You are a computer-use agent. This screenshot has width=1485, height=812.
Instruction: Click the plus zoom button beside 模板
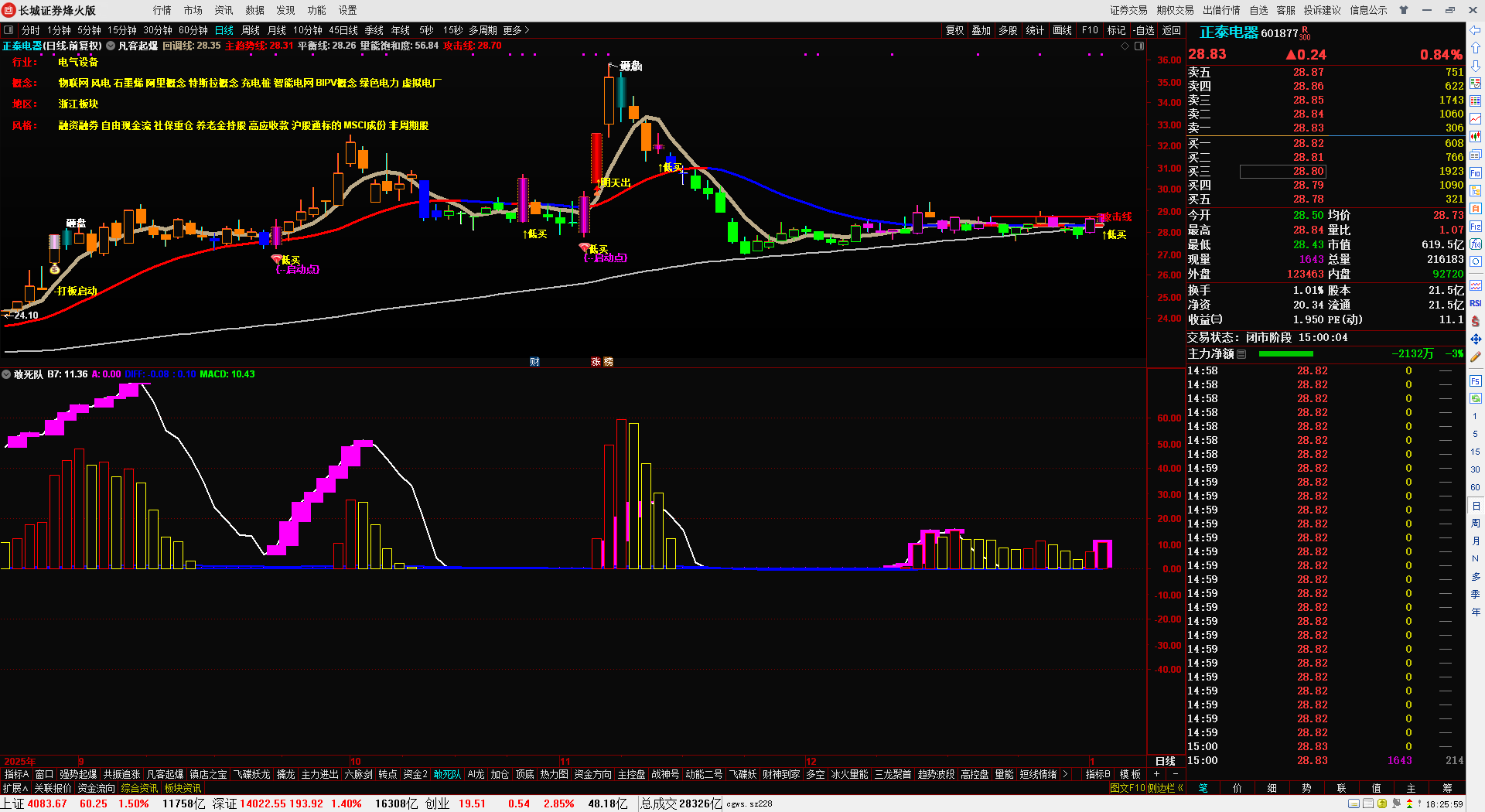click(x=1156, y=774)
